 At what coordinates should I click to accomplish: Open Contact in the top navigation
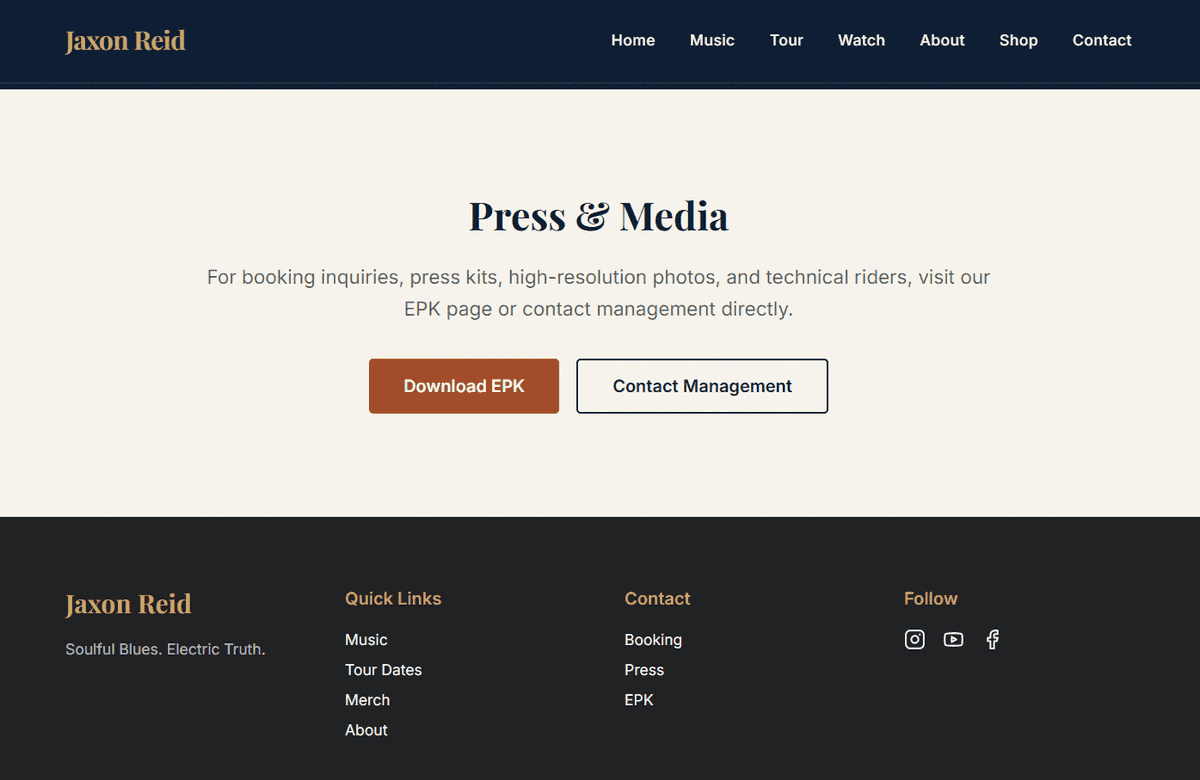tap(1102, 40)
